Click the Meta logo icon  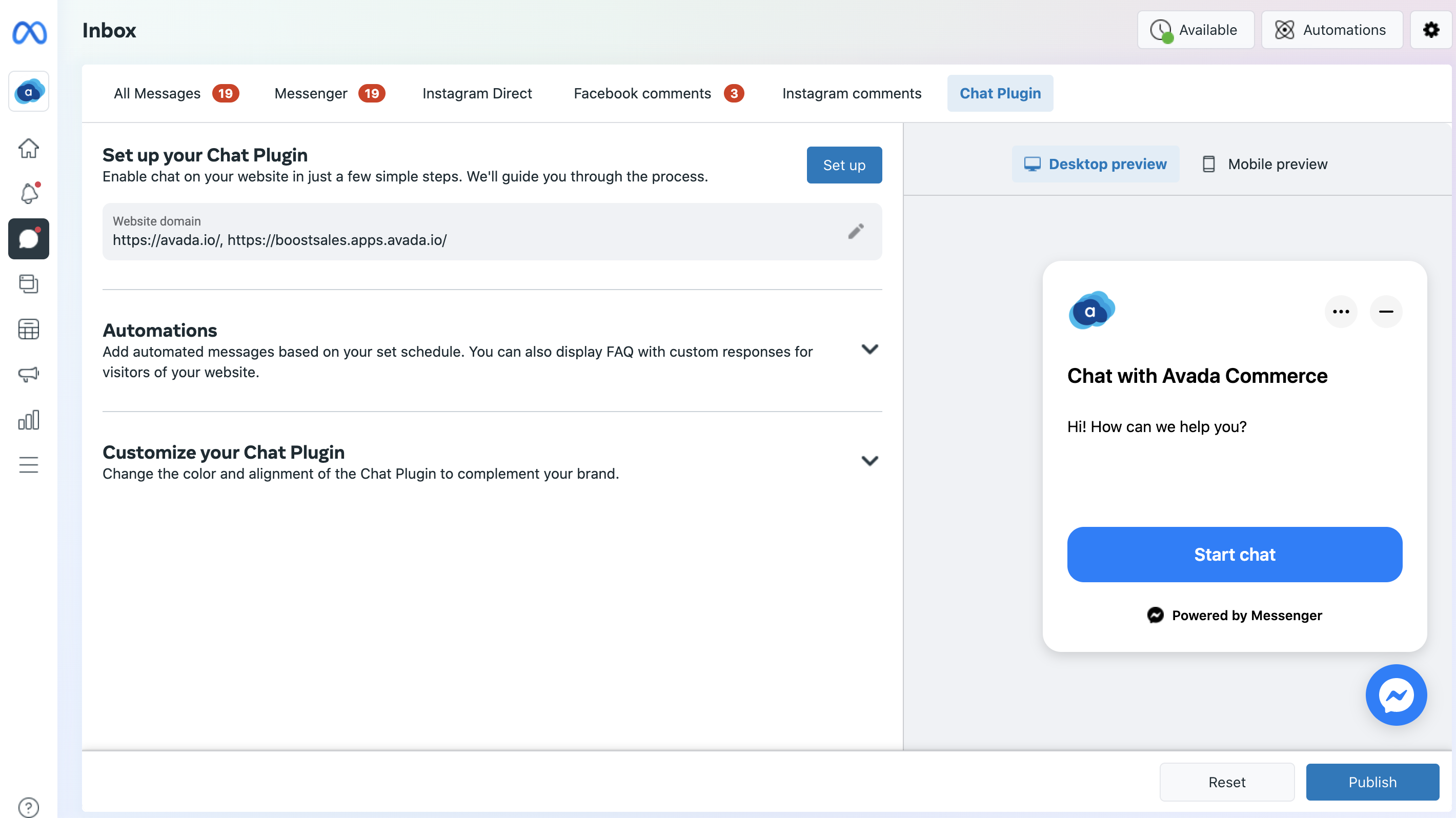click(29, 32)
